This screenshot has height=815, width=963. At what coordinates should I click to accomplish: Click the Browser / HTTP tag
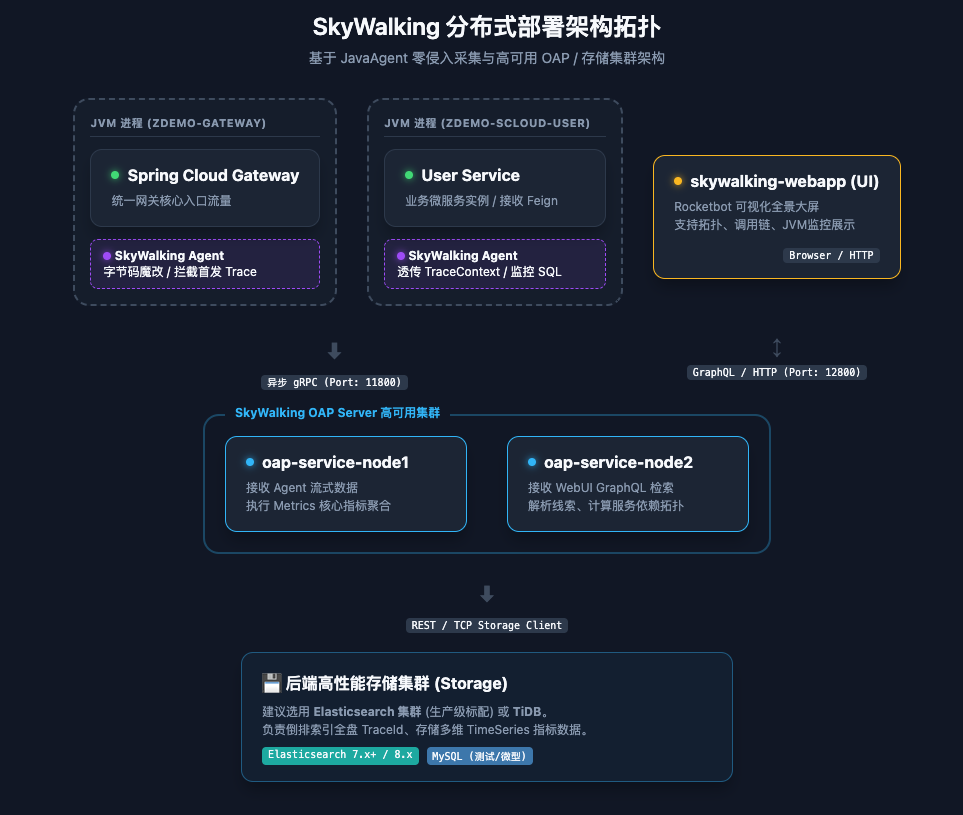pos(831,255)
